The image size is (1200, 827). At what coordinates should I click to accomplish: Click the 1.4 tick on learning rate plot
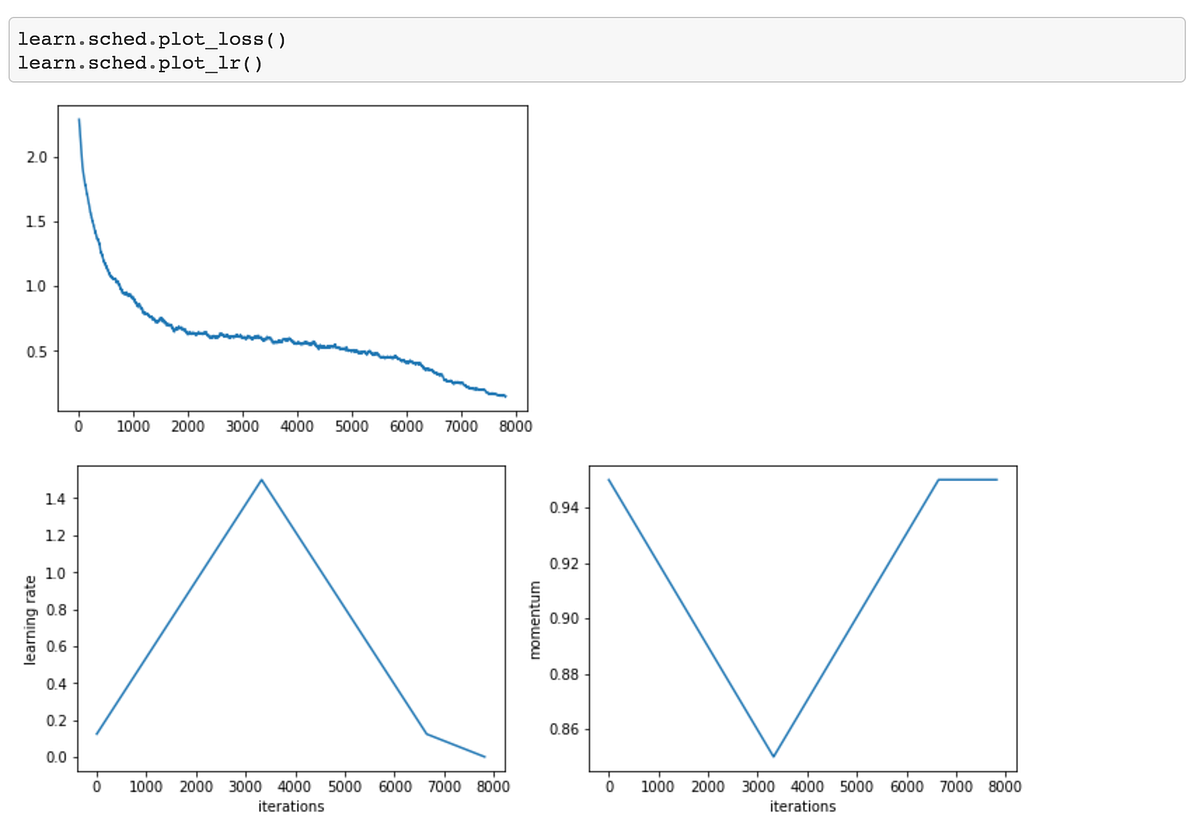[59, 498]
